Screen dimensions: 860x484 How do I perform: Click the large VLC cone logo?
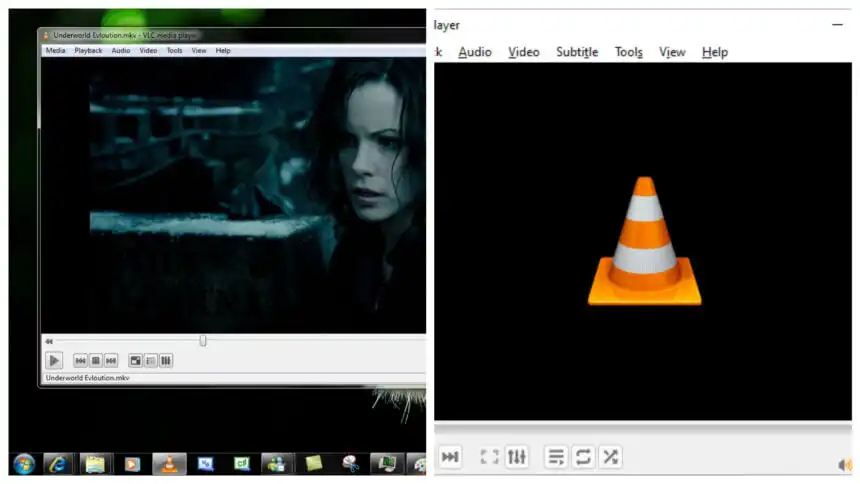(x=644, y=241)
